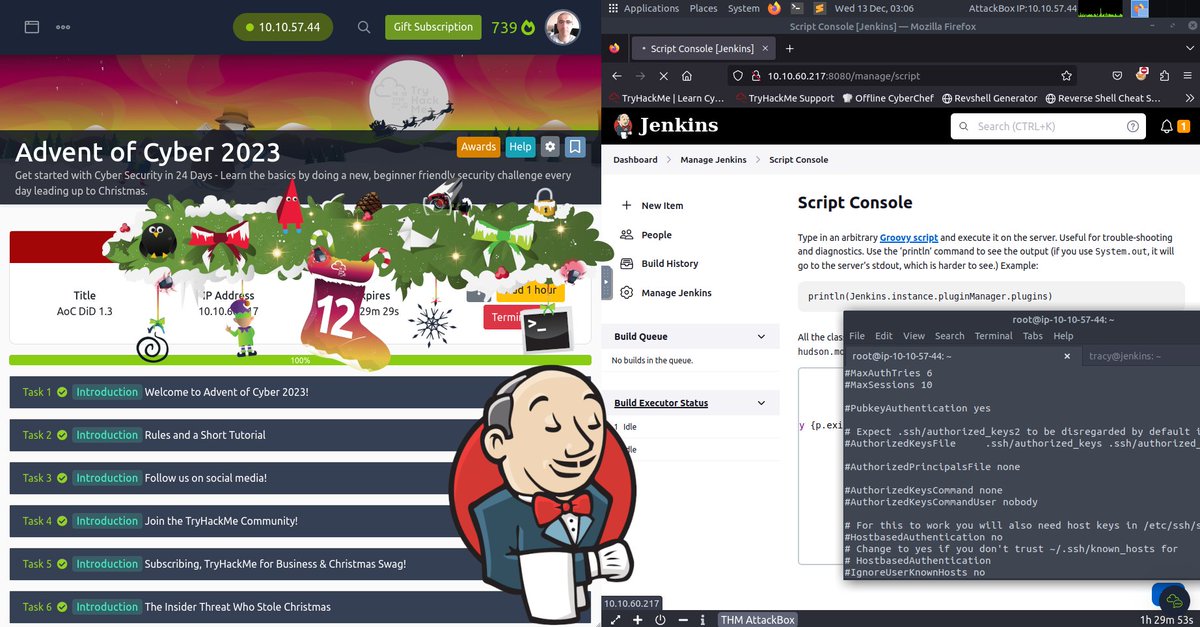Open Firefox hamburger application menu
The height and width of the screenshot is (627, 1200).
click(1187, 76)
